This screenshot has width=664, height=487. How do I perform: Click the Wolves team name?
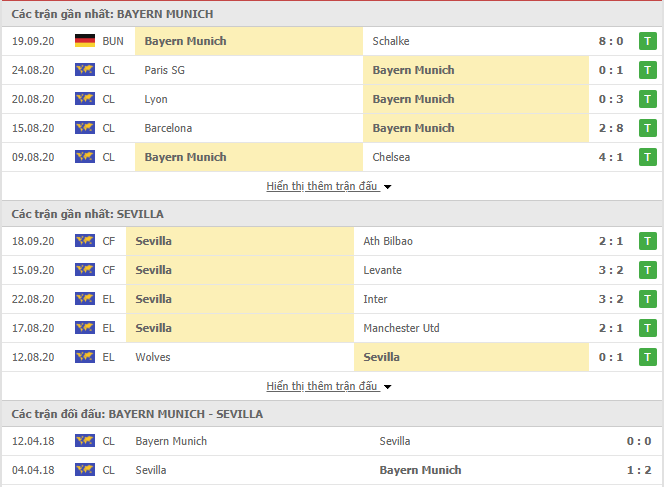coord(152,357)
